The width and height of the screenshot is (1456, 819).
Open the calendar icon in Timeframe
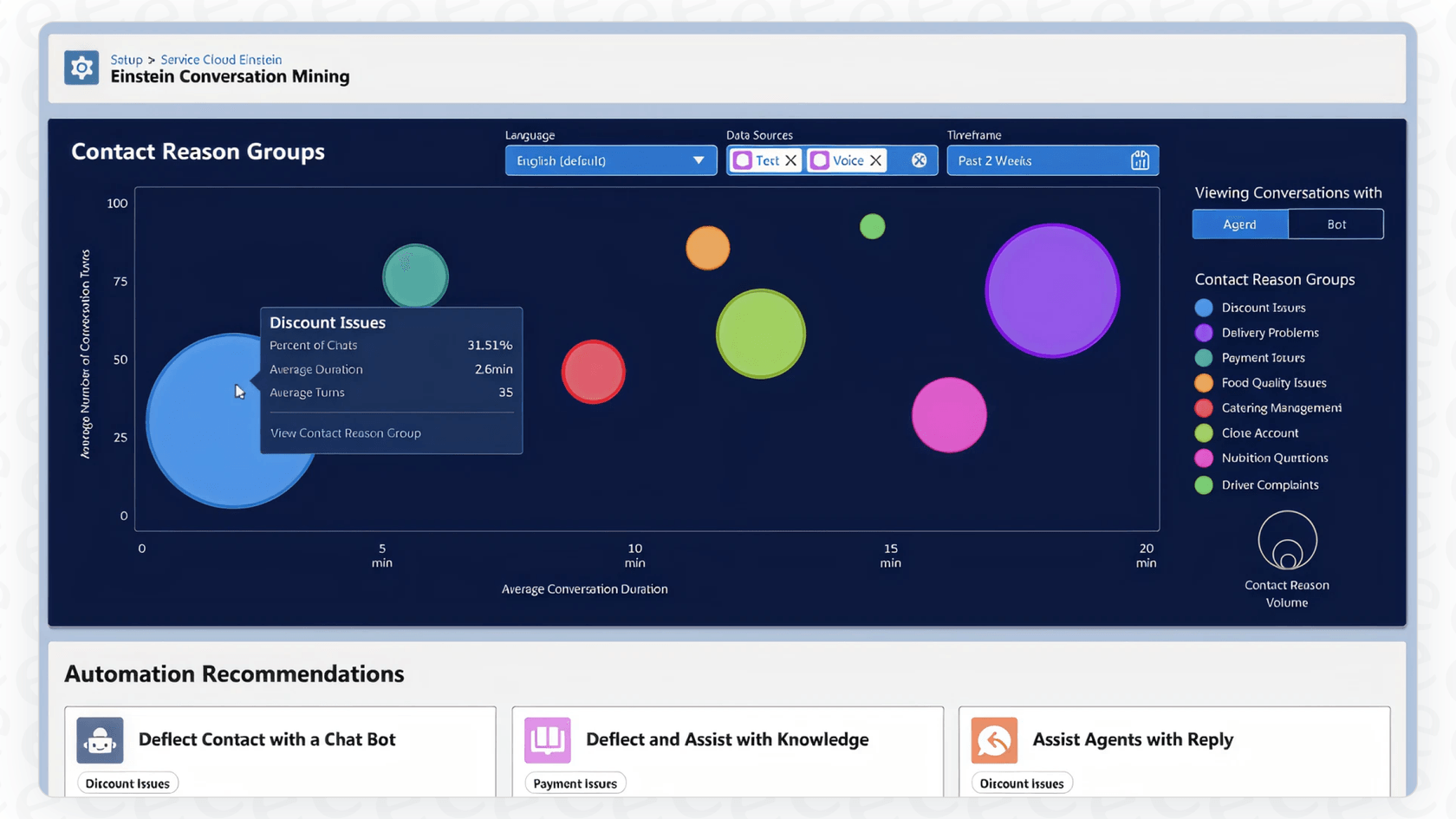(x=1141, y=160)
